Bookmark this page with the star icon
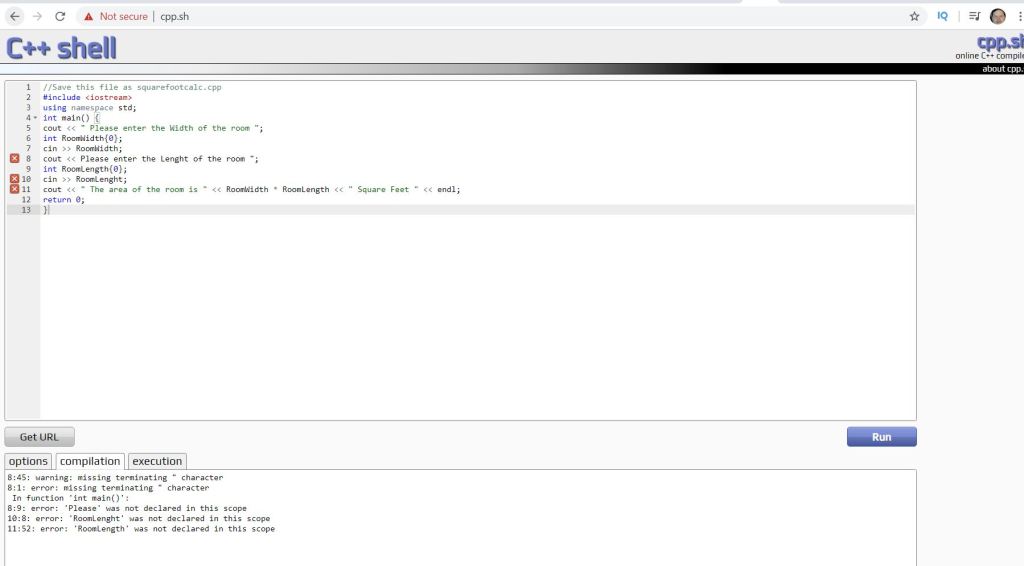The height and width of the screenshot is (566, 1024). point(914,16)
